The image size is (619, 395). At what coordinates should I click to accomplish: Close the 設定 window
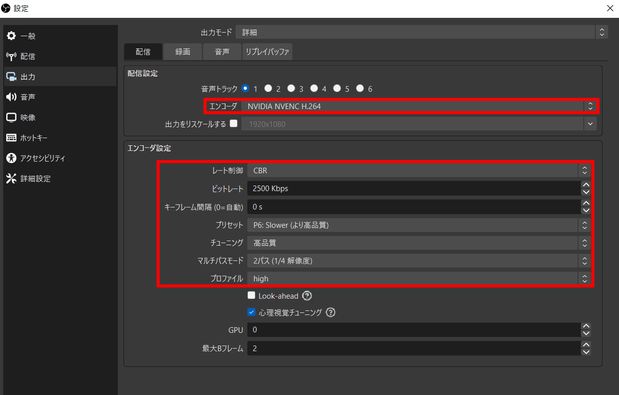610,8
